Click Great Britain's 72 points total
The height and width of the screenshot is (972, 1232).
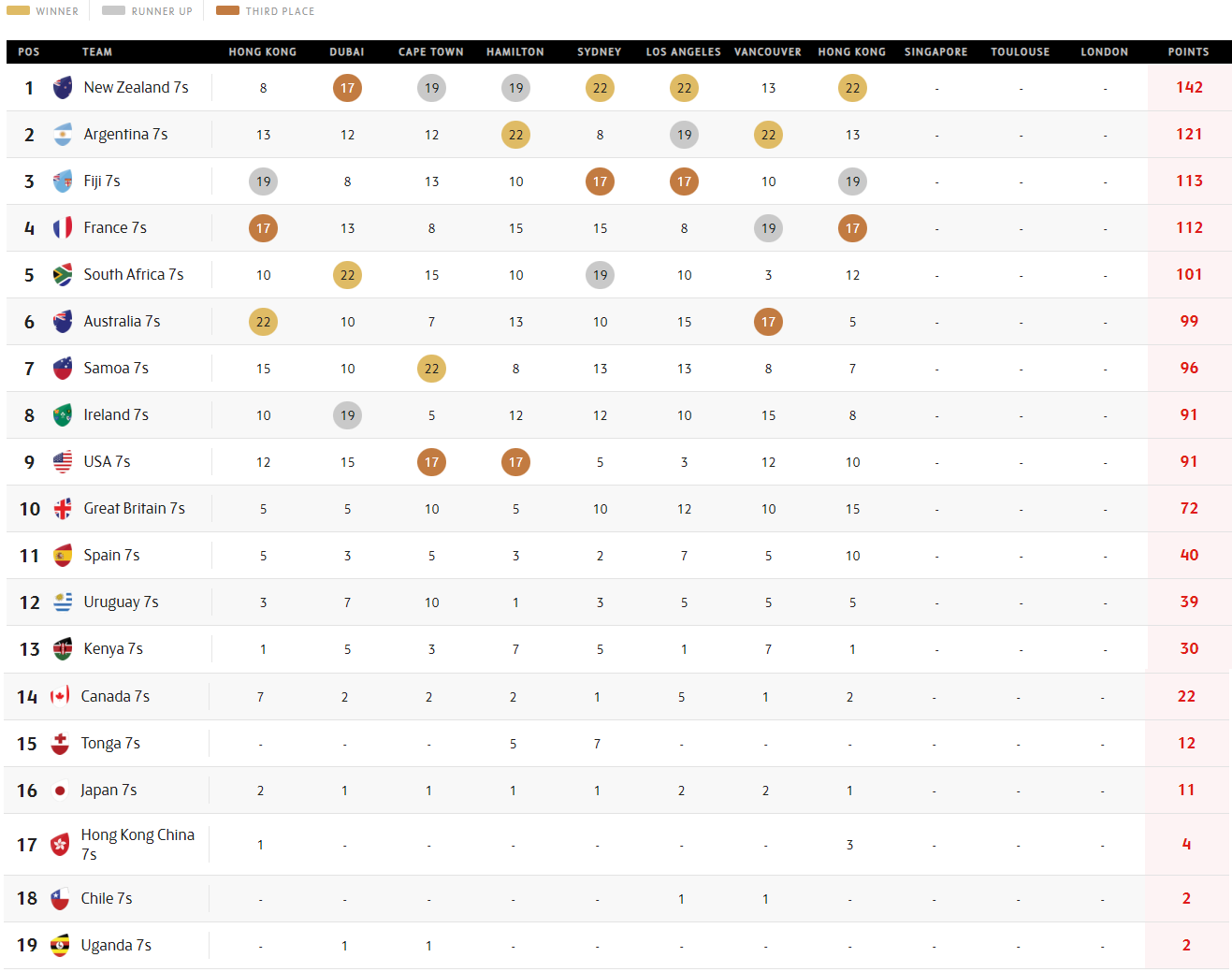(1190, 508)
